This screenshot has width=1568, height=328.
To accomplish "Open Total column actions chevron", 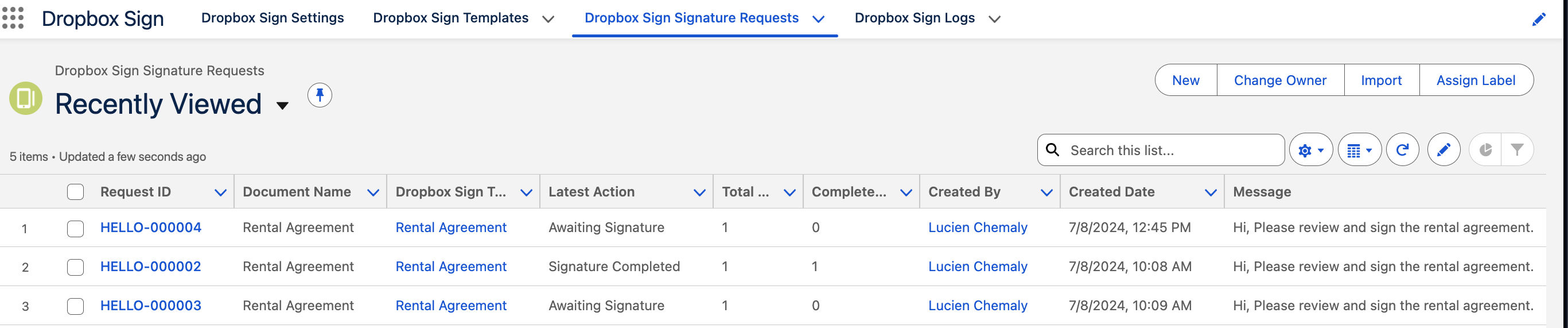I will 789,192.
